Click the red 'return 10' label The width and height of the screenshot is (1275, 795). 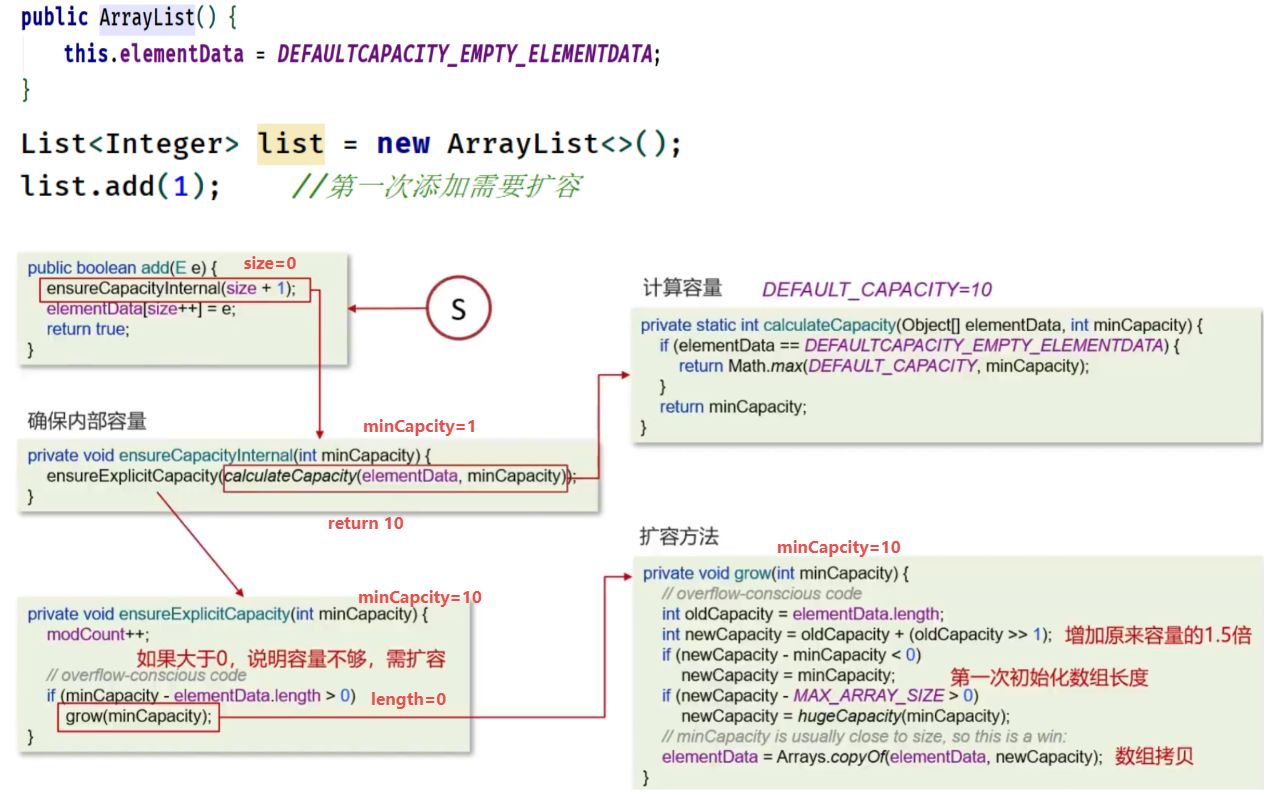pyautogui.click(x=366, y=523)
